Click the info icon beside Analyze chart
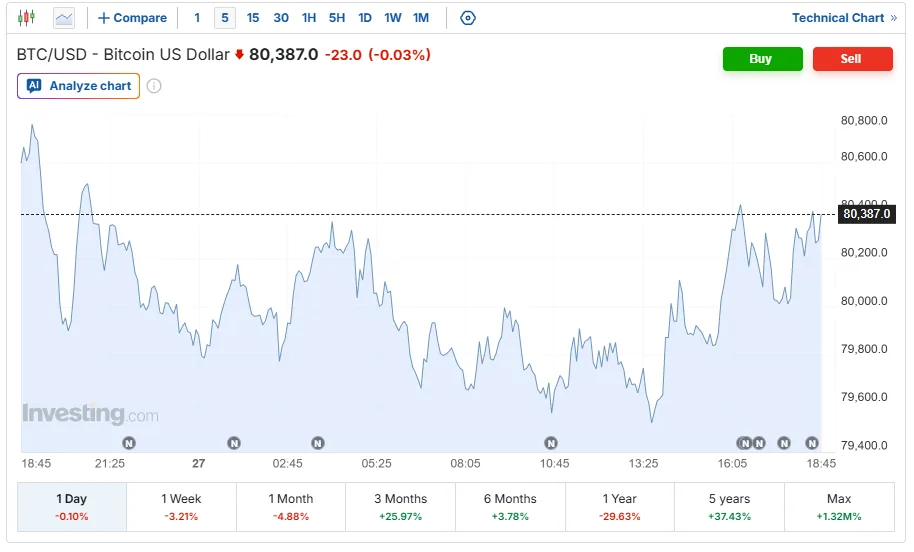 (154, 86)
